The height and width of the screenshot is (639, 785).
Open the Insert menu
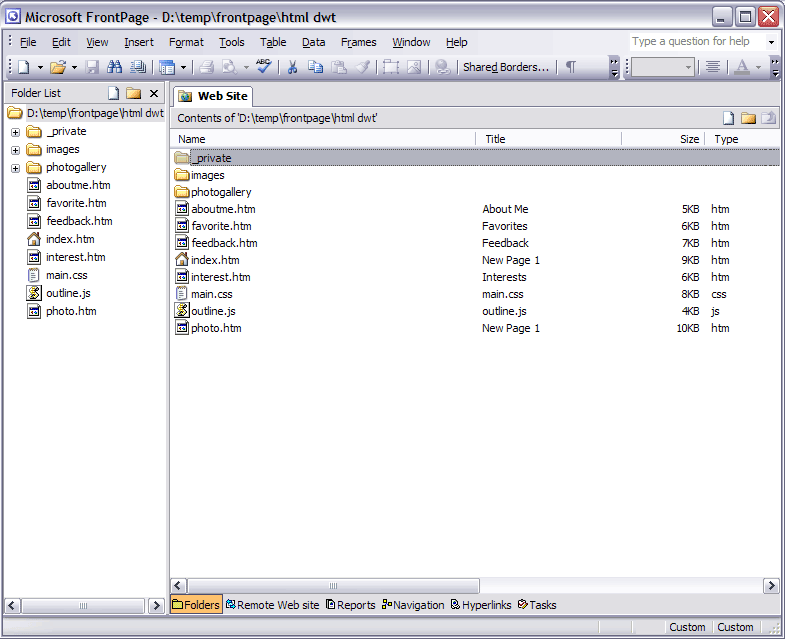pyautogui.click(x=139, y=43)
